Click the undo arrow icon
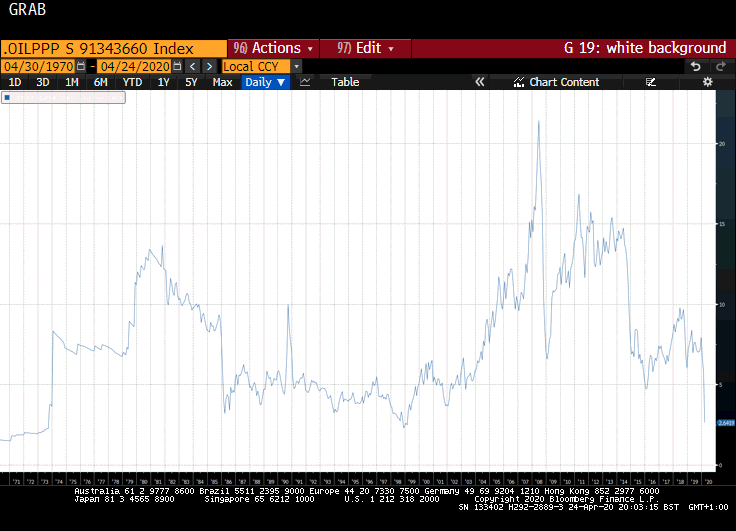The image size is (736, 531). (696, 66)
